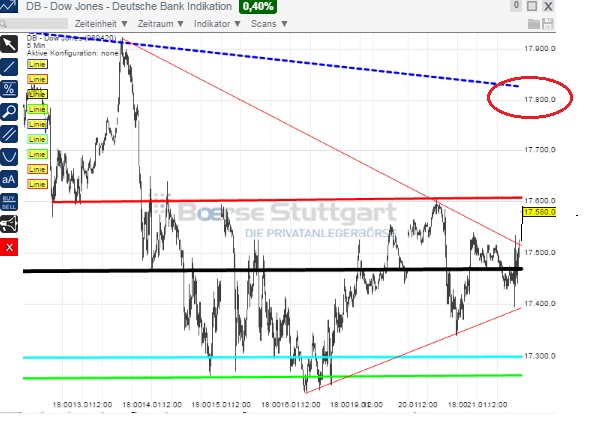Click the 17.300,0 price axis label
The image size is (591, 443).
pos(540,356)
